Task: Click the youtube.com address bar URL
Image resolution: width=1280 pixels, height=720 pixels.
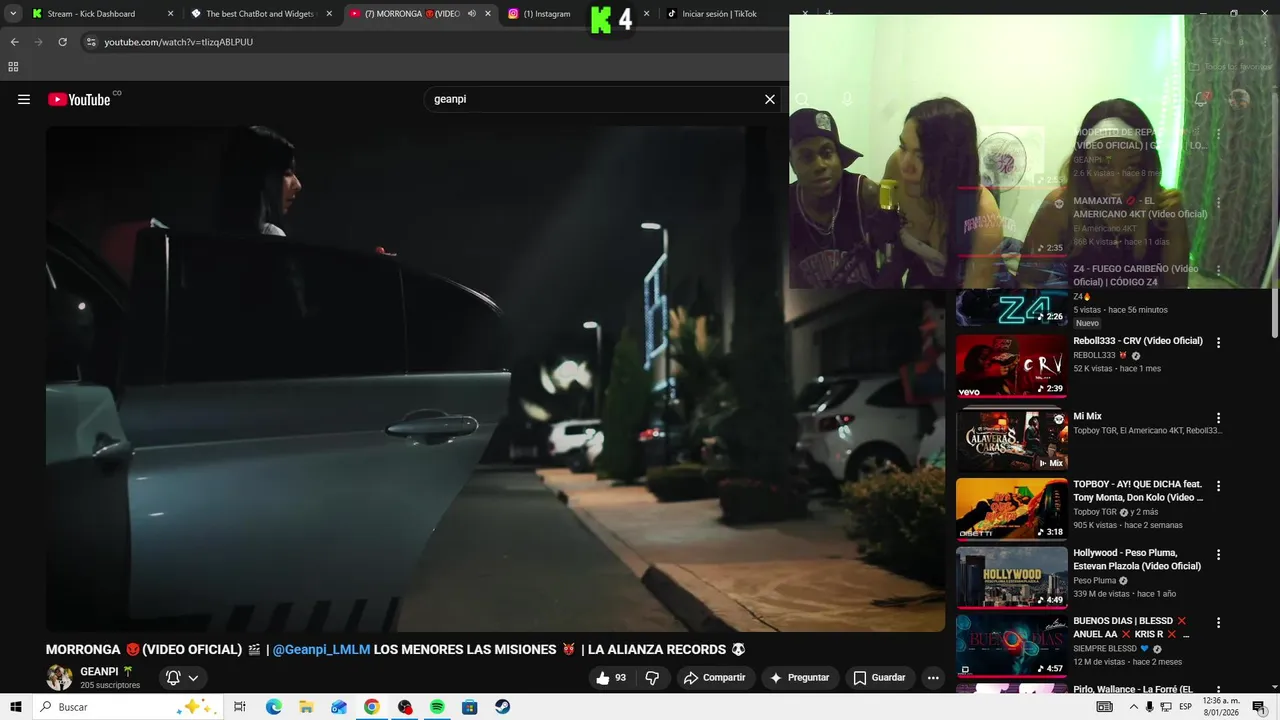Action: coord(178,42)
